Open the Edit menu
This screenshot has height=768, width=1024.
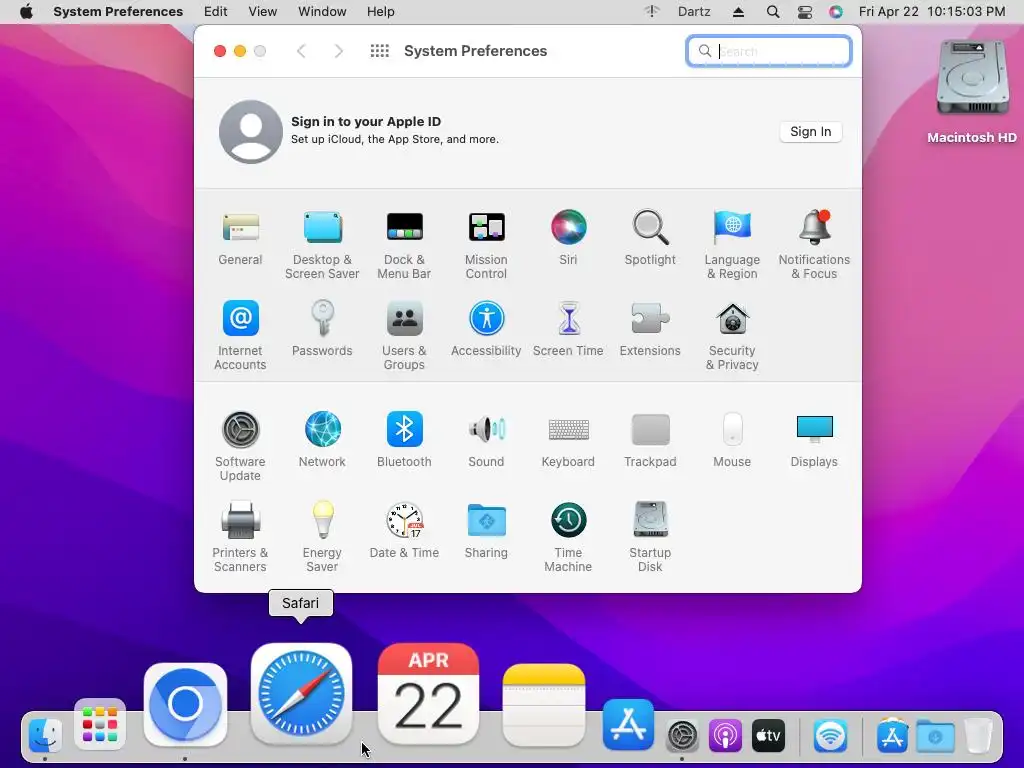click(216, 12)
